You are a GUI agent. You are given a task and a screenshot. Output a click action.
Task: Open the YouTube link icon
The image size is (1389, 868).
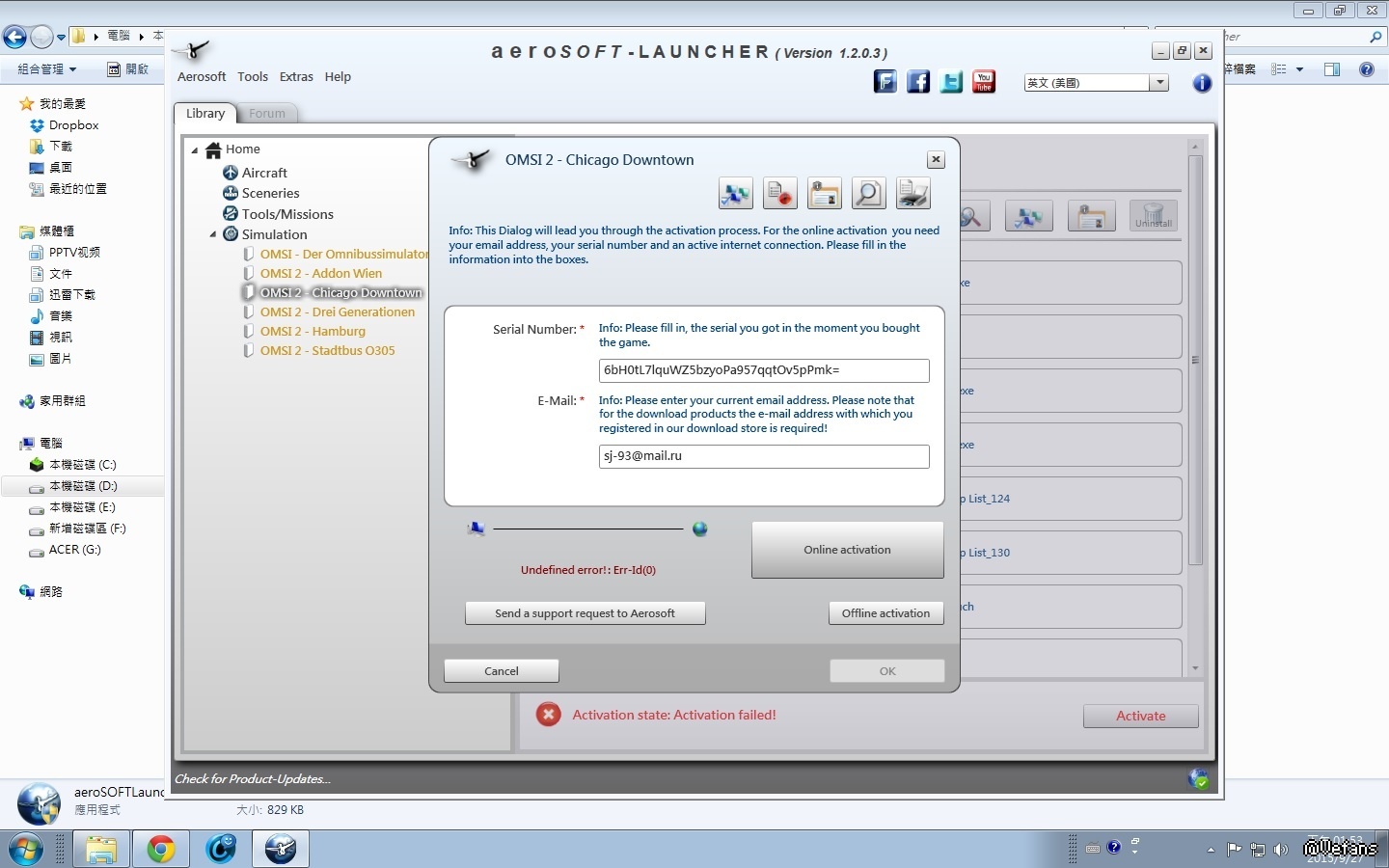984,82
